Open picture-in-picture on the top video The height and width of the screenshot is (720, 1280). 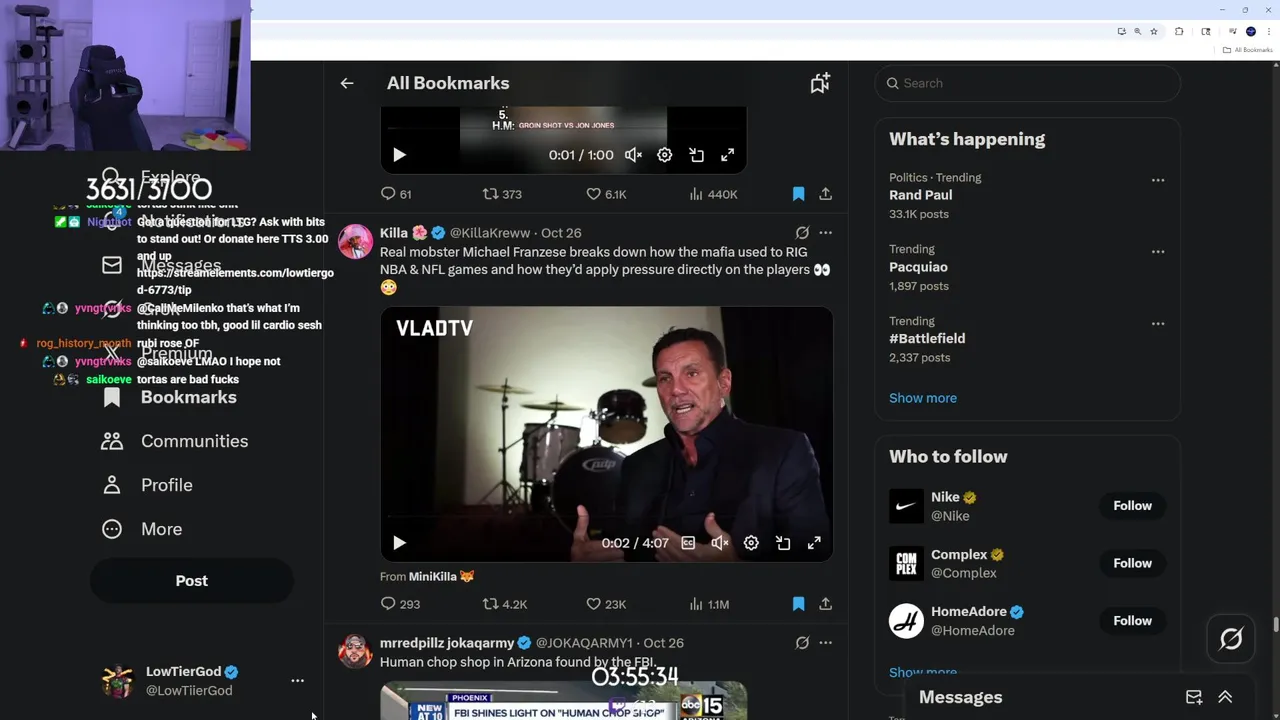697,155
